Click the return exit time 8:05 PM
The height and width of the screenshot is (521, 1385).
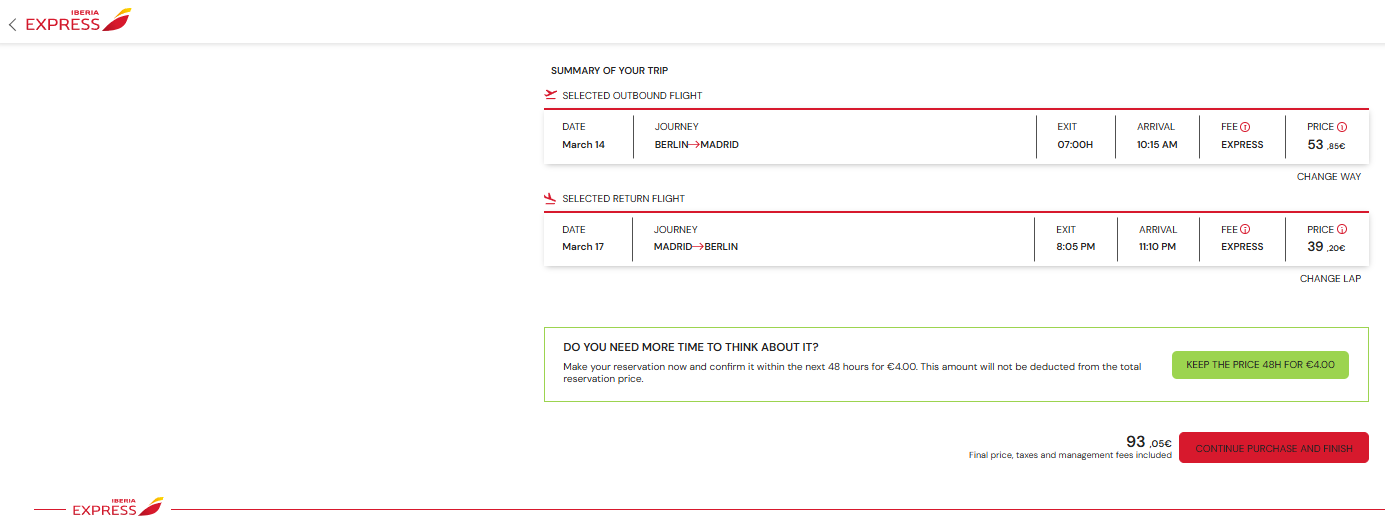pos(1075,247)
